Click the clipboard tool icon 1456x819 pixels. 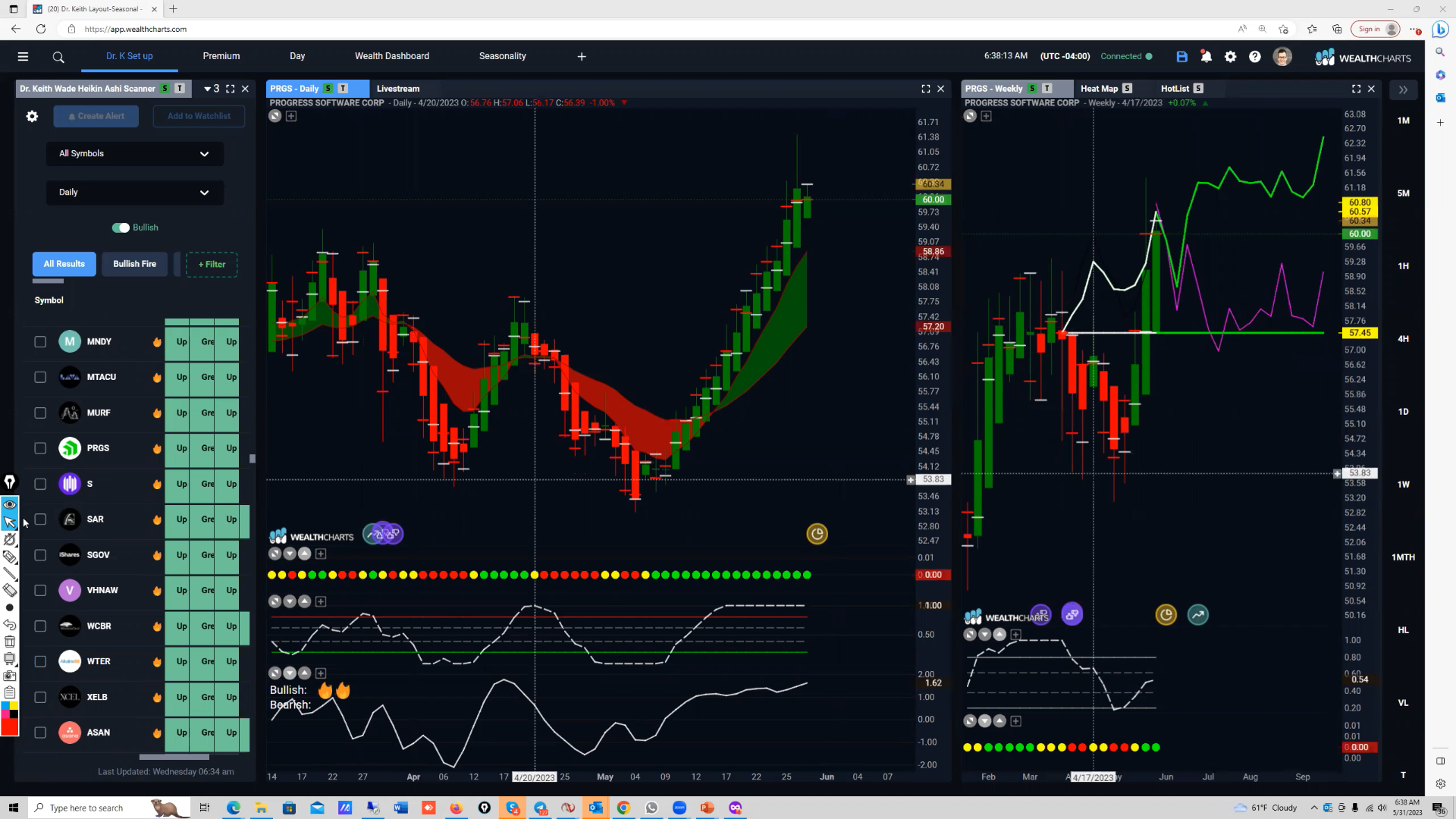pos(10,692)
